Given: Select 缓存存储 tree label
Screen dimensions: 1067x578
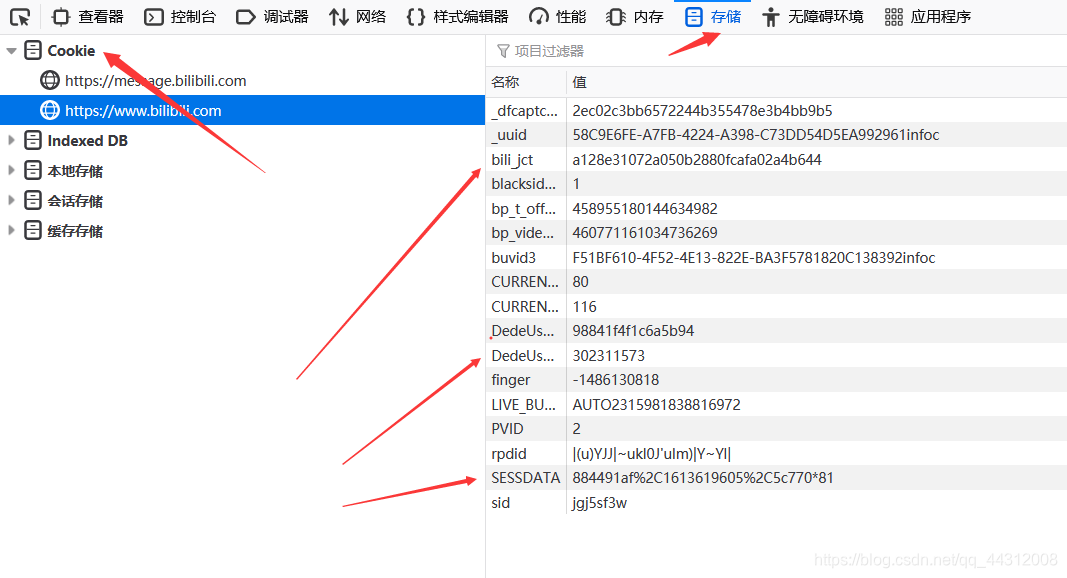Looking at the screenshot, I should point(75,230).
